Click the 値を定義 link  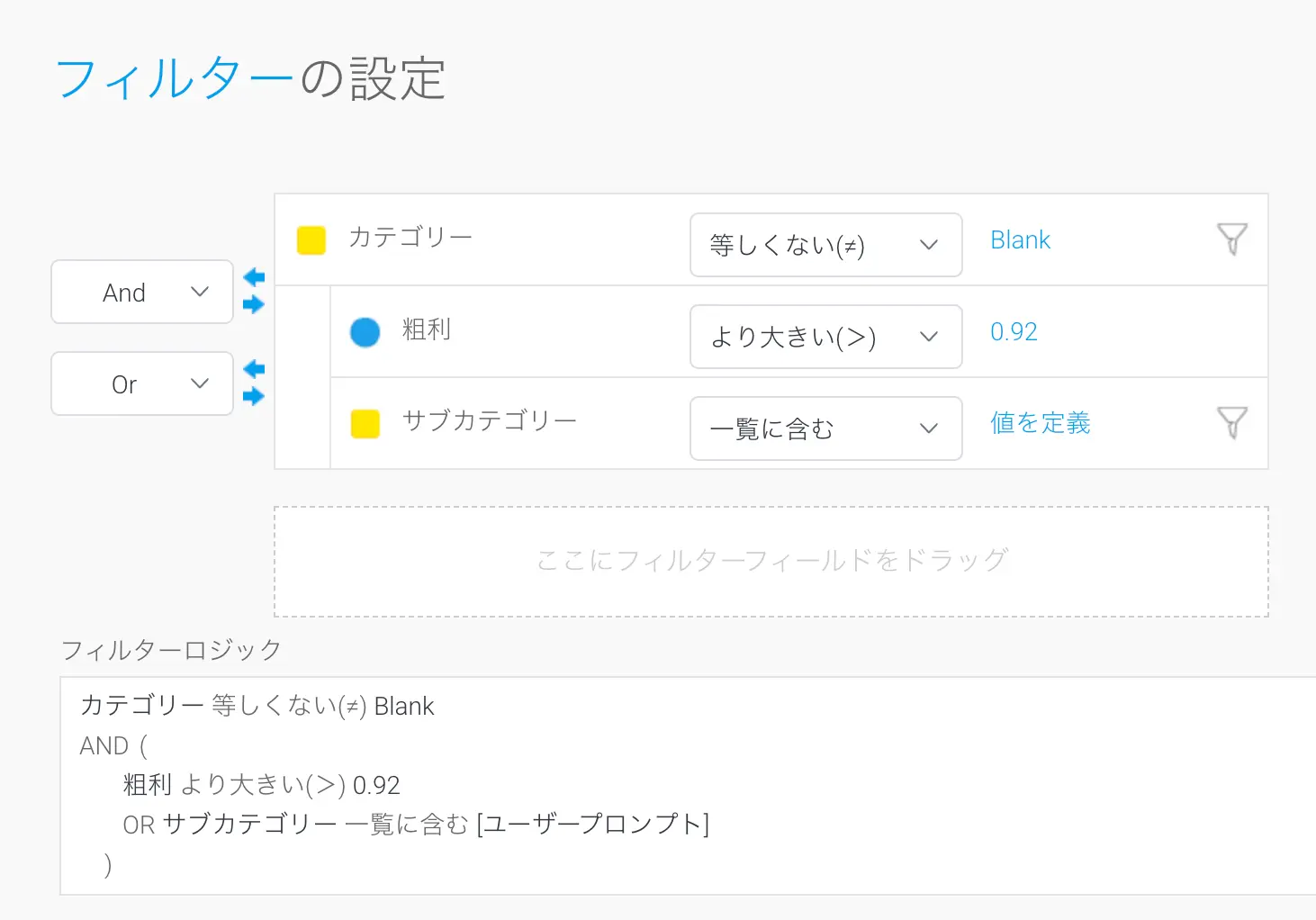pos(1040,423)
